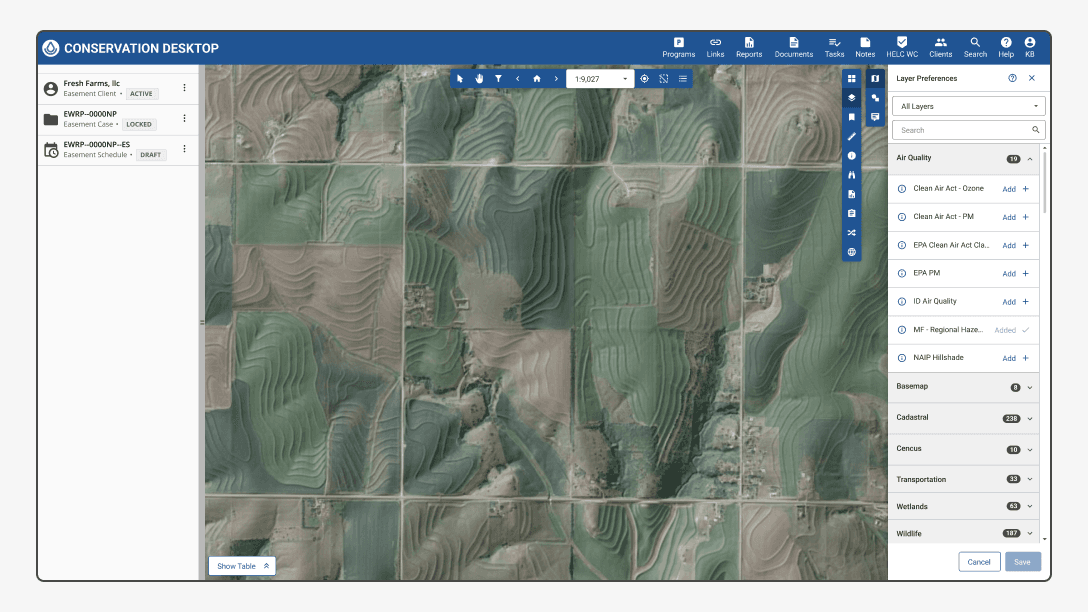The width and height of the screenshot is (1088, 612).
Task: Click the globe icon in map toolbar
Action: 852,252
